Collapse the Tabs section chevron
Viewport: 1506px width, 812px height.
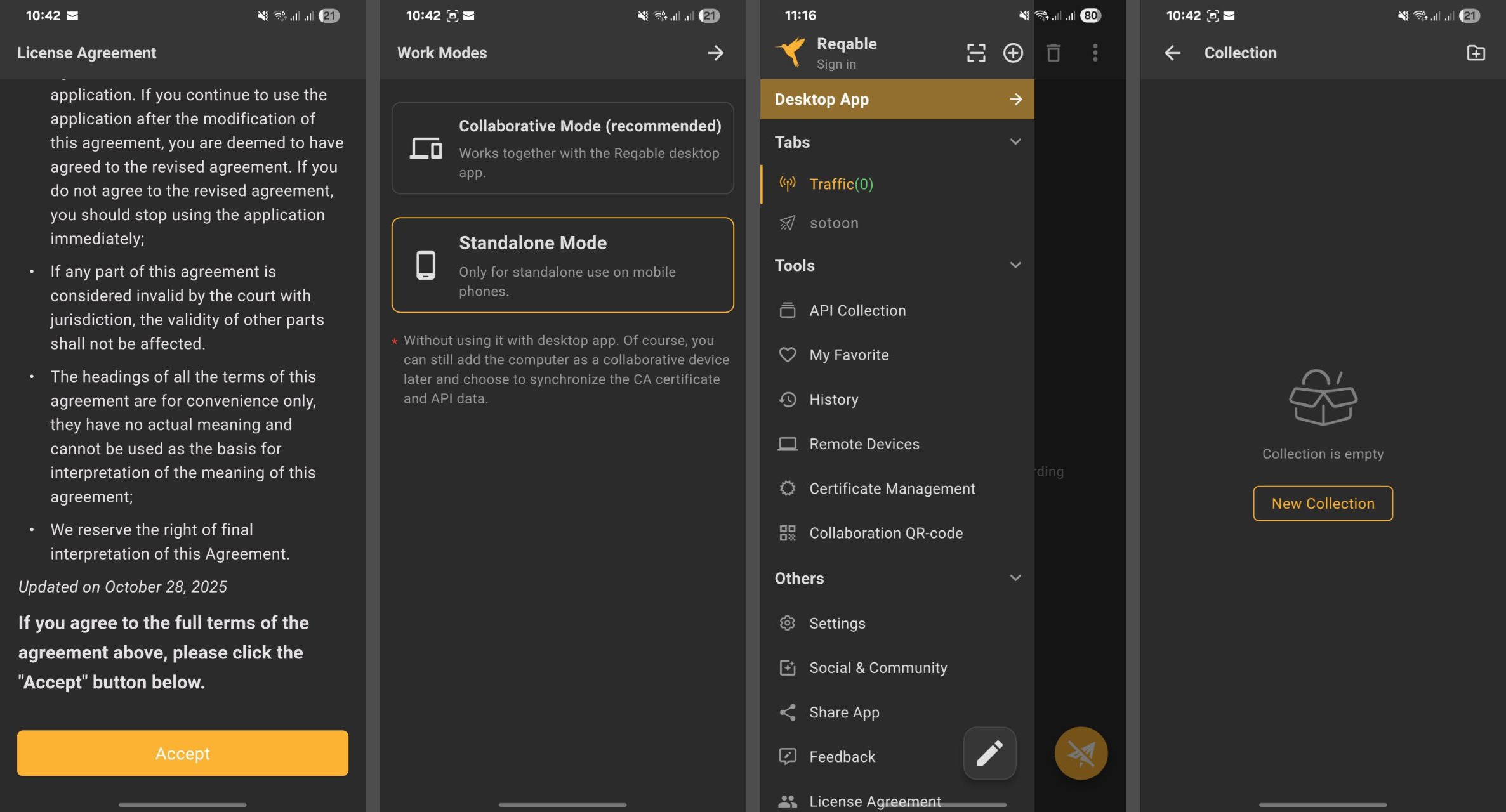pyautogui.click(x=1015, y=142)
